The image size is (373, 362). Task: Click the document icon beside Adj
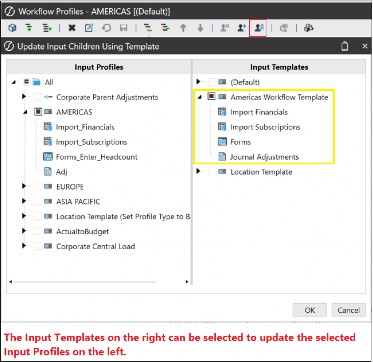(48, 172)
